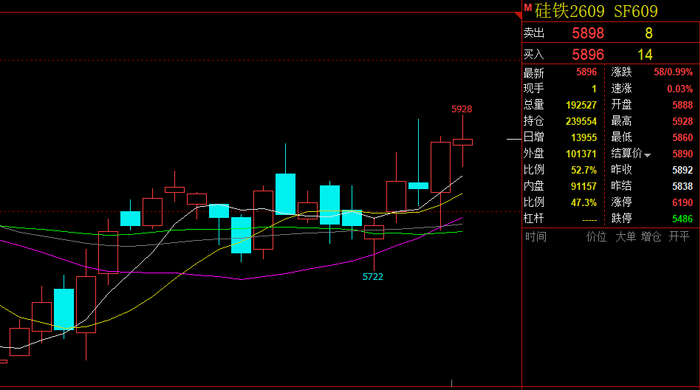Click the 卖出 price 5898
700x390 pixels.
pos(588,33)
